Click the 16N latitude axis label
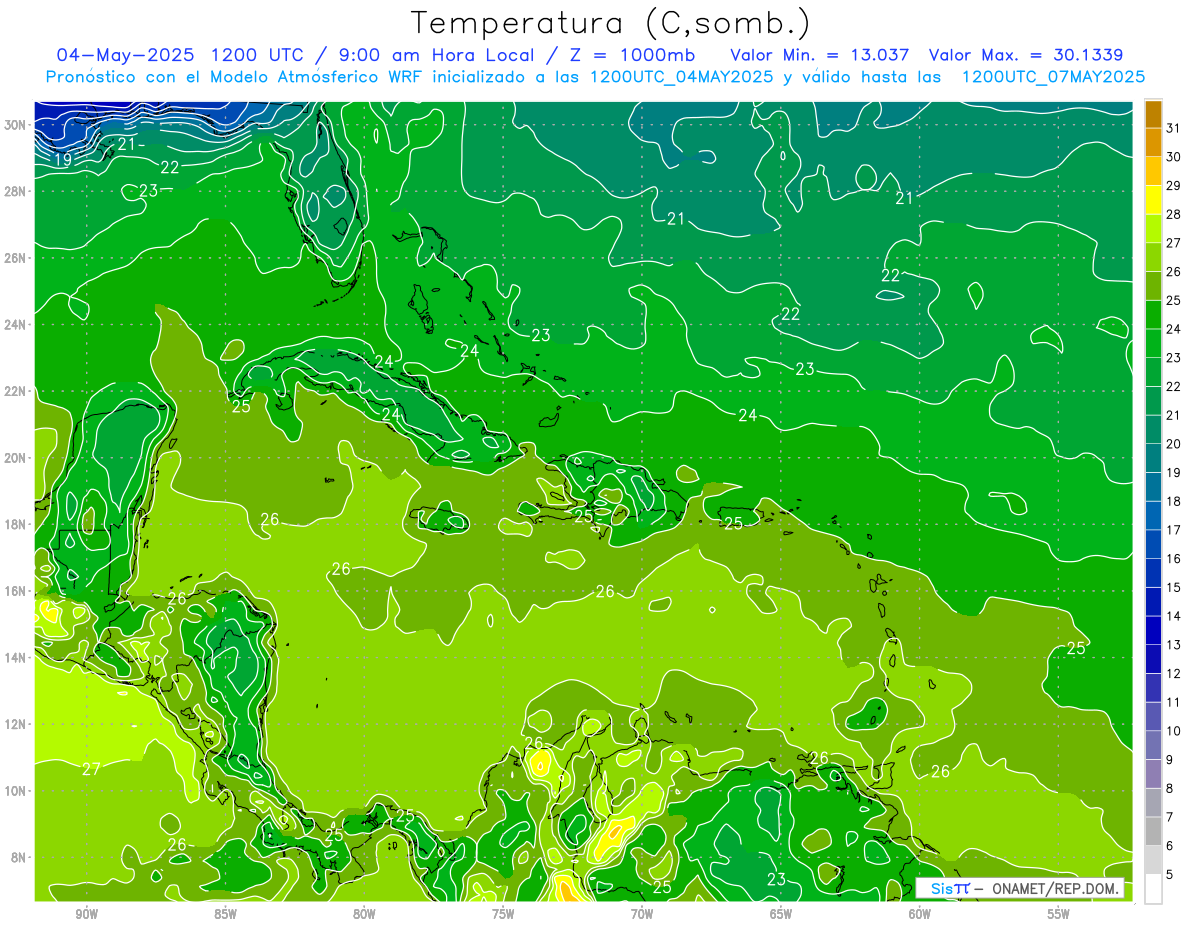Image resolution: width=1200 pixels, height=927 pixels. click(17, 591)
